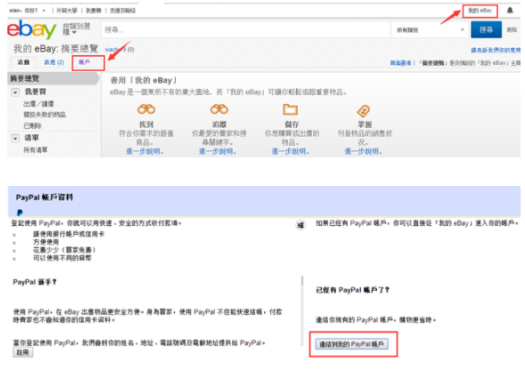Click the 我的 eBay top link
Image resolution: width=525 pixels, height=370 pixels.
pyautogui.click(x=480, y=11)
